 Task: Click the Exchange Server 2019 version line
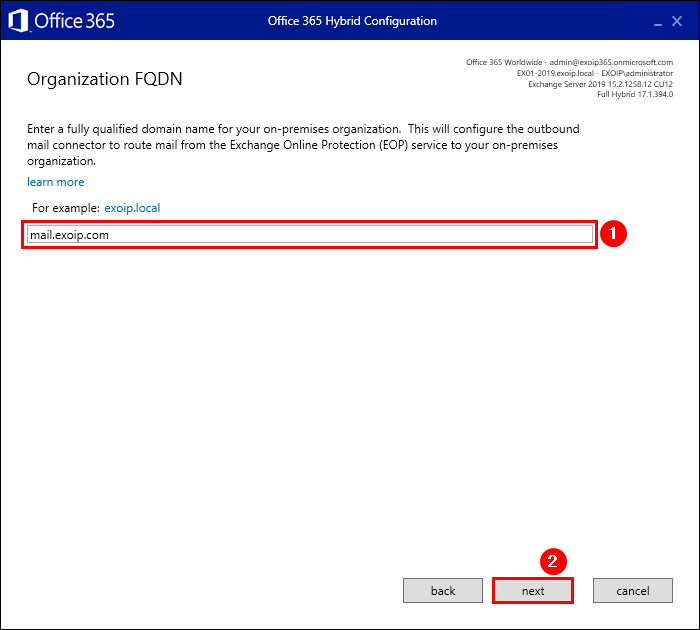(600, 84)
